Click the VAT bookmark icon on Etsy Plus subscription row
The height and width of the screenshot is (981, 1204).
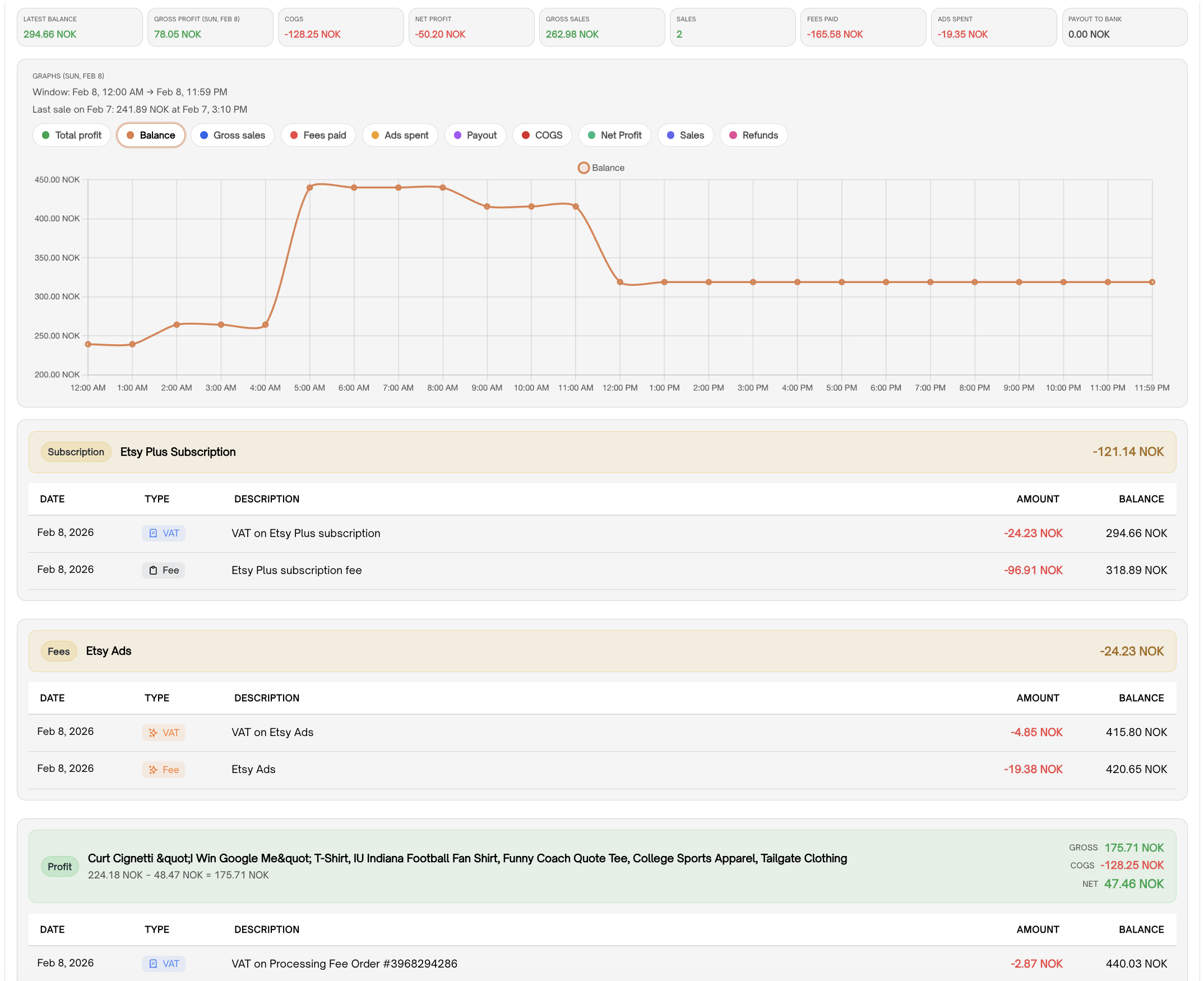point(152,534)
